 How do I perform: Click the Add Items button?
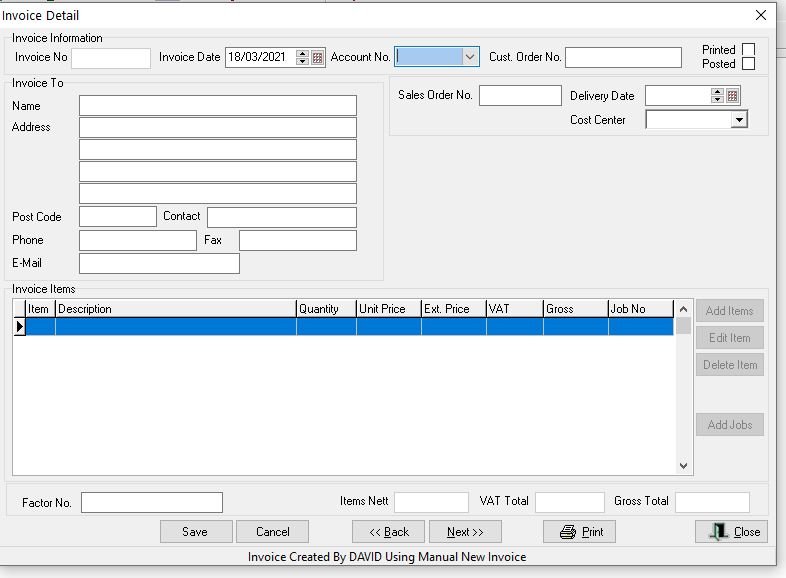730,311
